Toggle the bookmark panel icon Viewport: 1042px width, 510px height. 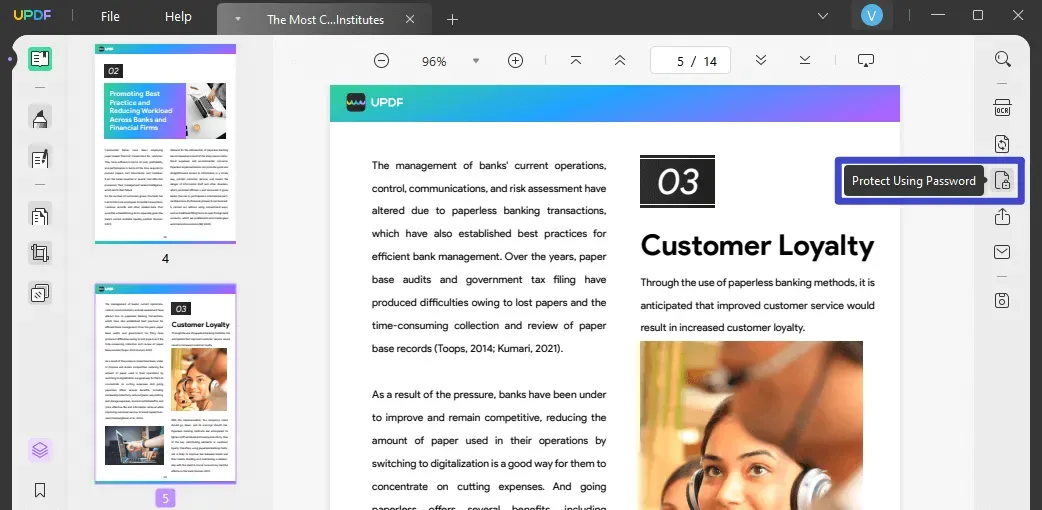40,490
